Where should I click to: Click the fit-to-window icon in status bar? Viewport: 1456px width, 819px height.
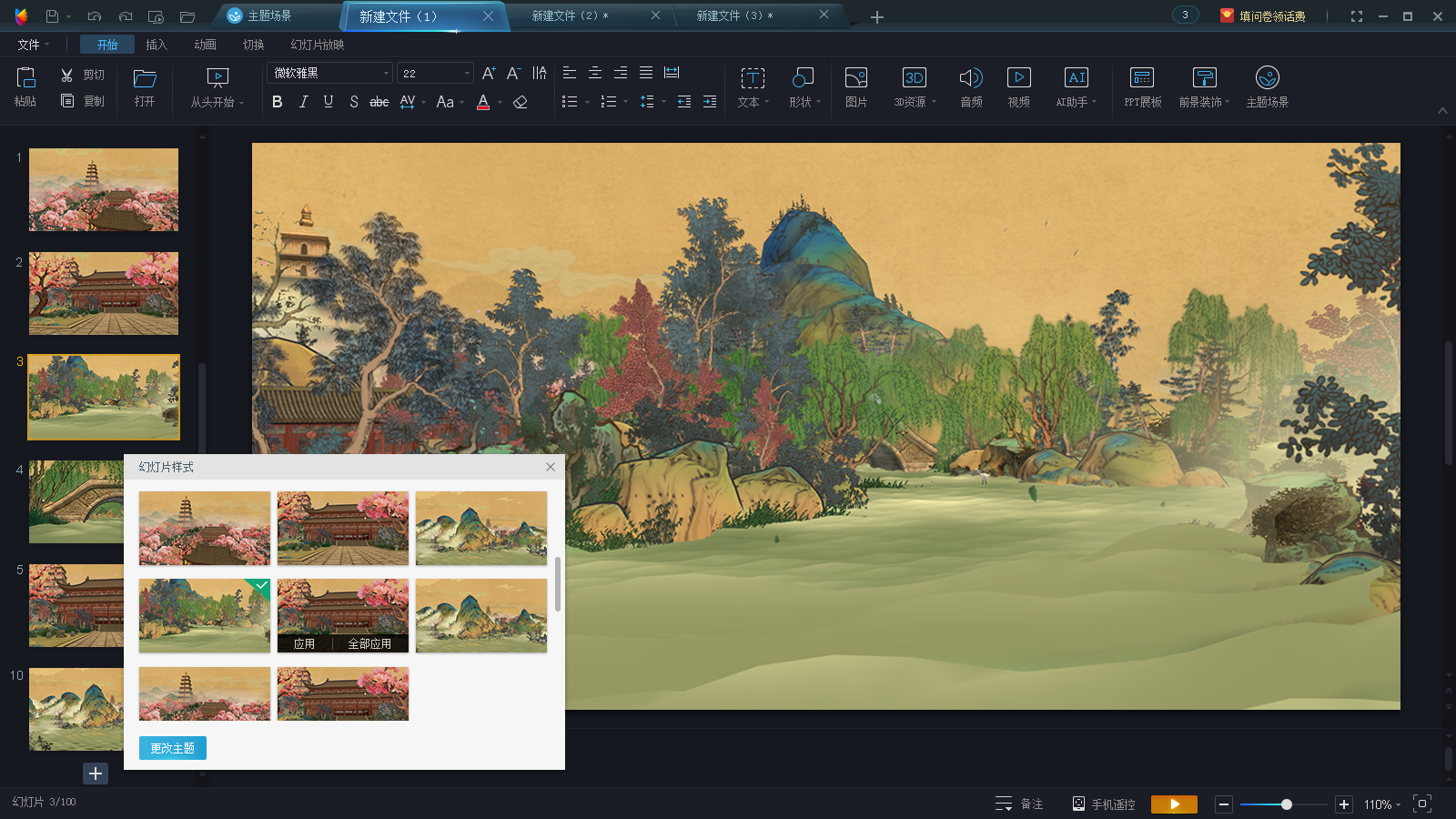pos(1422,804)
